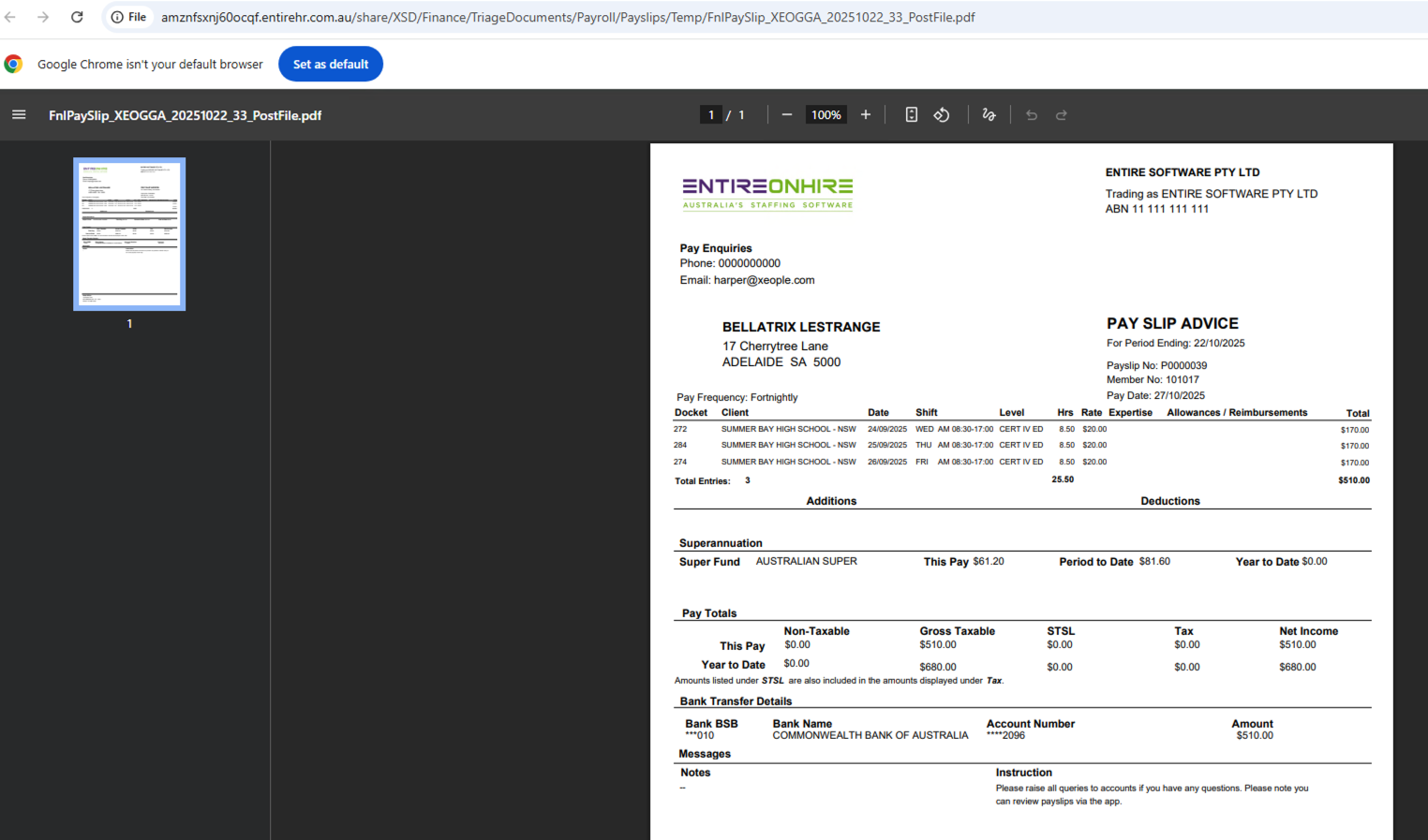Viewport: 1428px width, 840px height.
Task: Click the browser address bar URL
Action: pos(568,17)
